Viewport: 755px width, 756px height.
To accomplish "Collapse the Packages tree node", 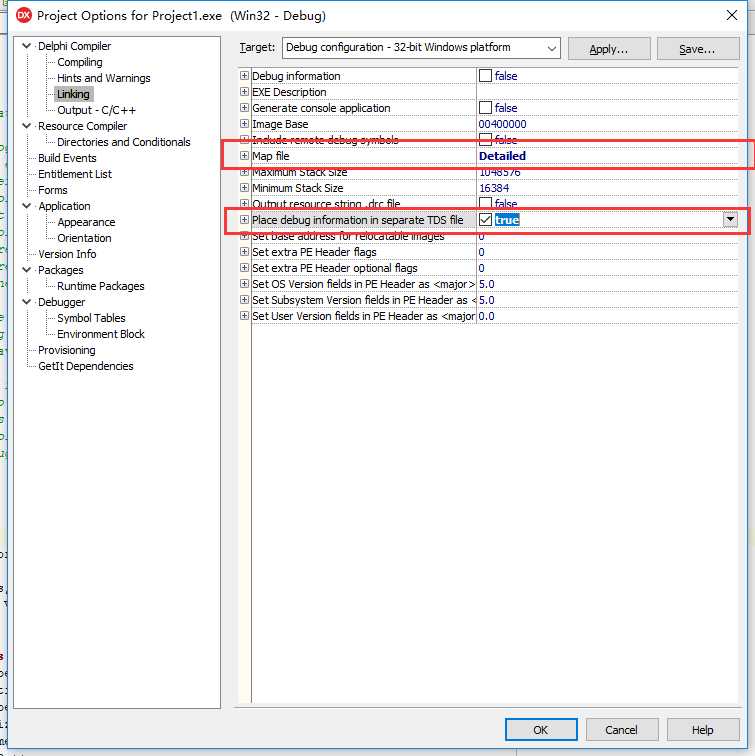I will 27,270.
